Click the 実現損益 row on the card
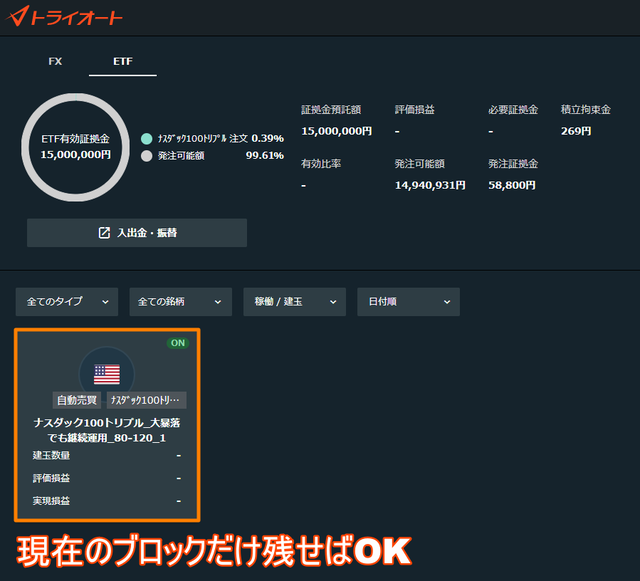The image size is (640, 581). tap(107, 501)
